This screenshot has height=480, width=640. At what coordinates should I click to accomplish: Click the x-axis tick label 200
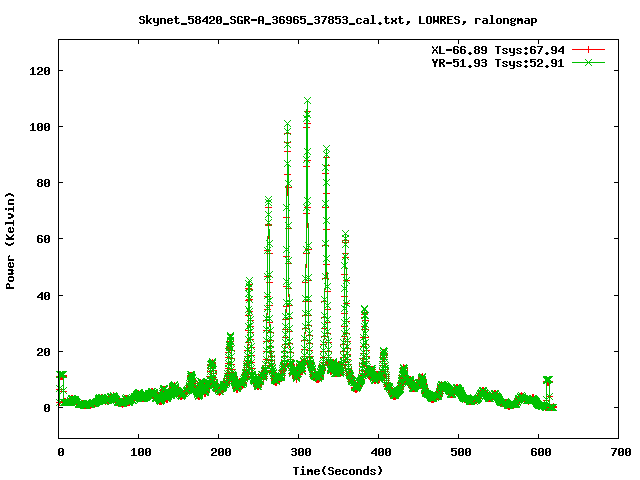[221, 452]
